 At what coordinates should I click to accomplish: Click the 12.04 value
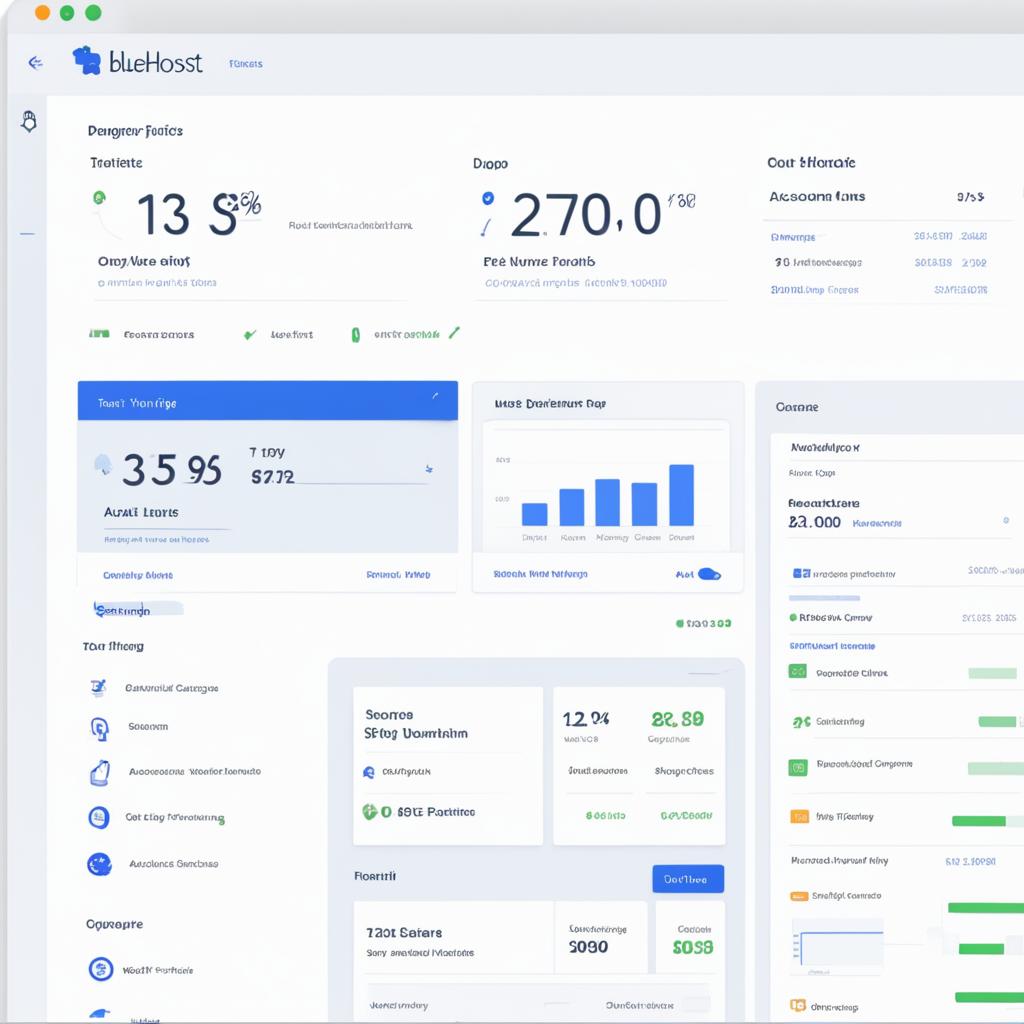[586, 719]
